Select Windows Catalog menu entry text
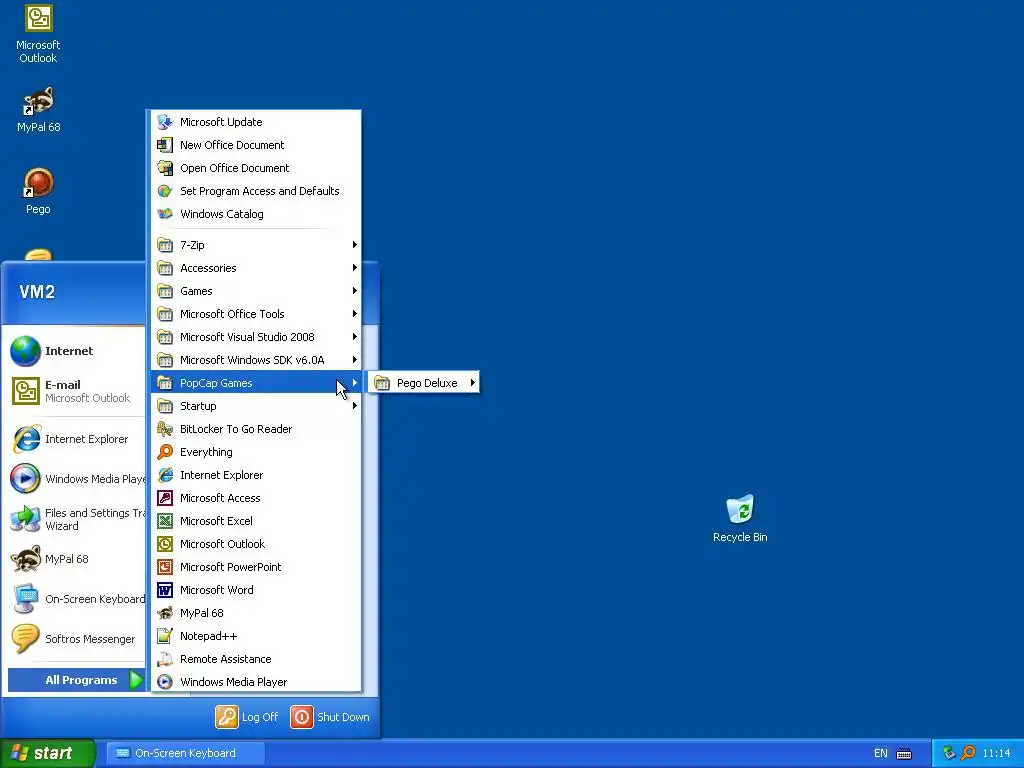The width and height of the screenshot is (1024, 768). (221, 214)
